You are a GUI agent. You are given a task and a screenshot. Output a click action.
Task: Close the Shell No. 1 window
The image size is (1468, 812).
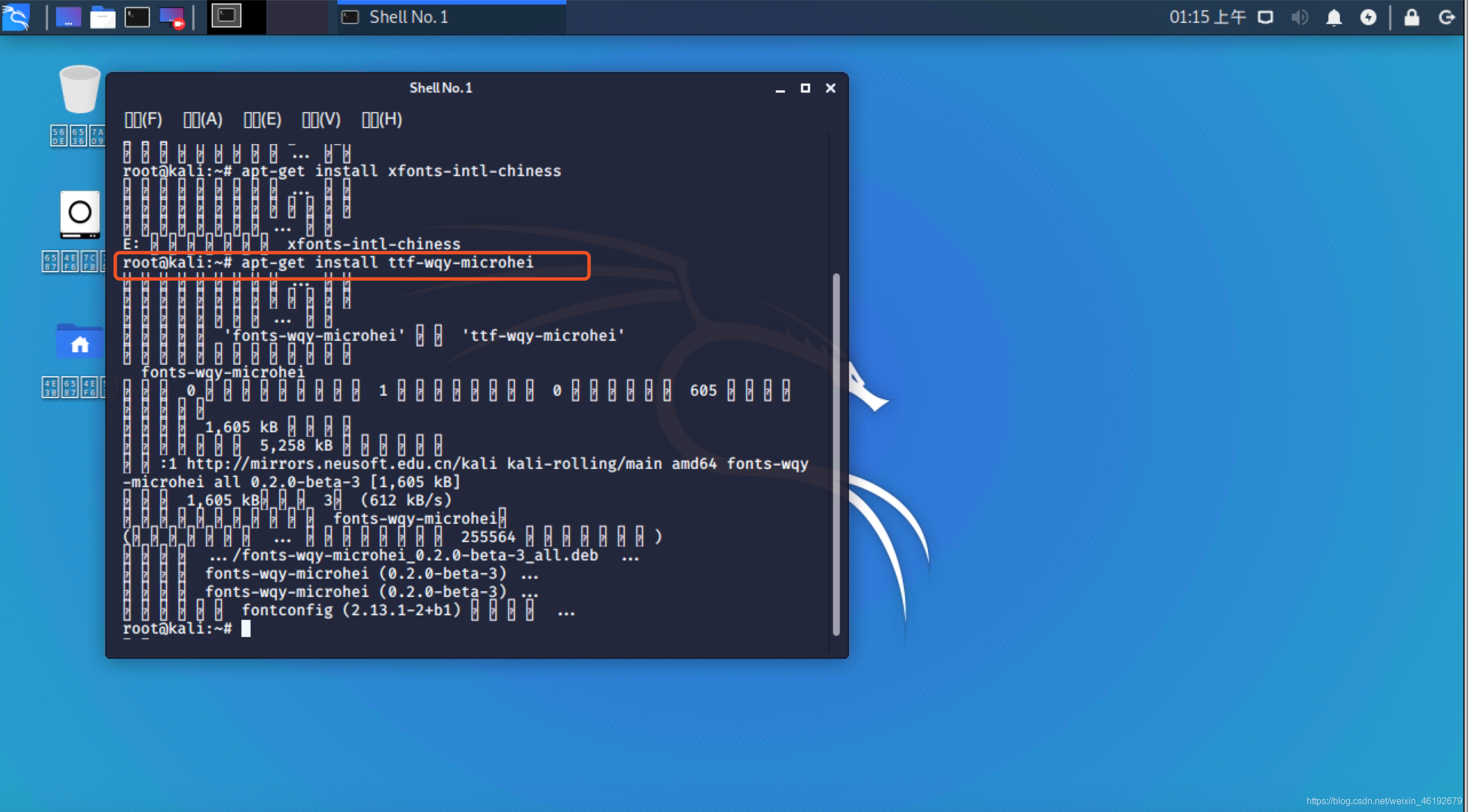(x=830, y=88)
